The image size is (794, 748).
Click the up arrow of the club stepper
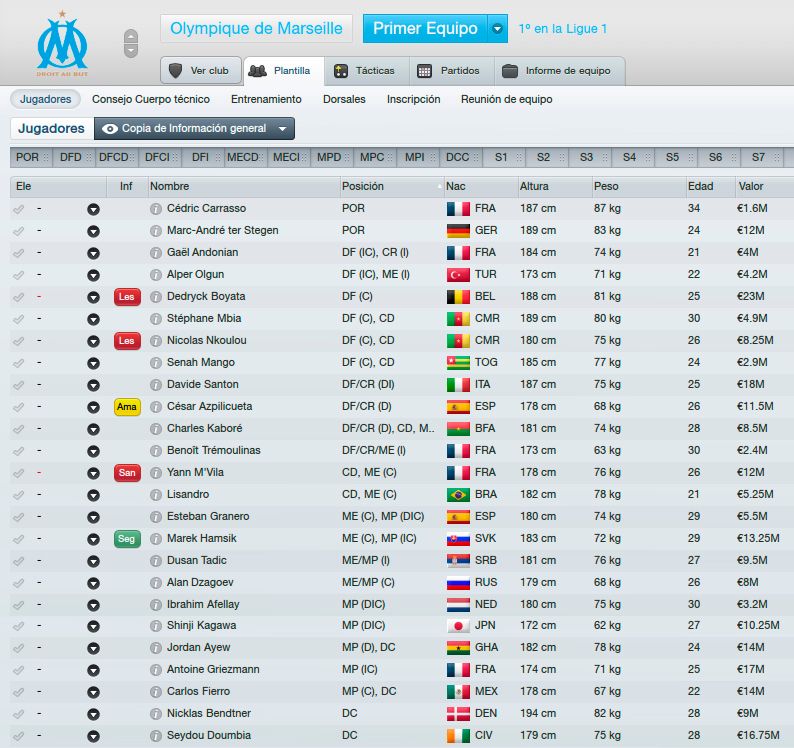coord(131,36)
